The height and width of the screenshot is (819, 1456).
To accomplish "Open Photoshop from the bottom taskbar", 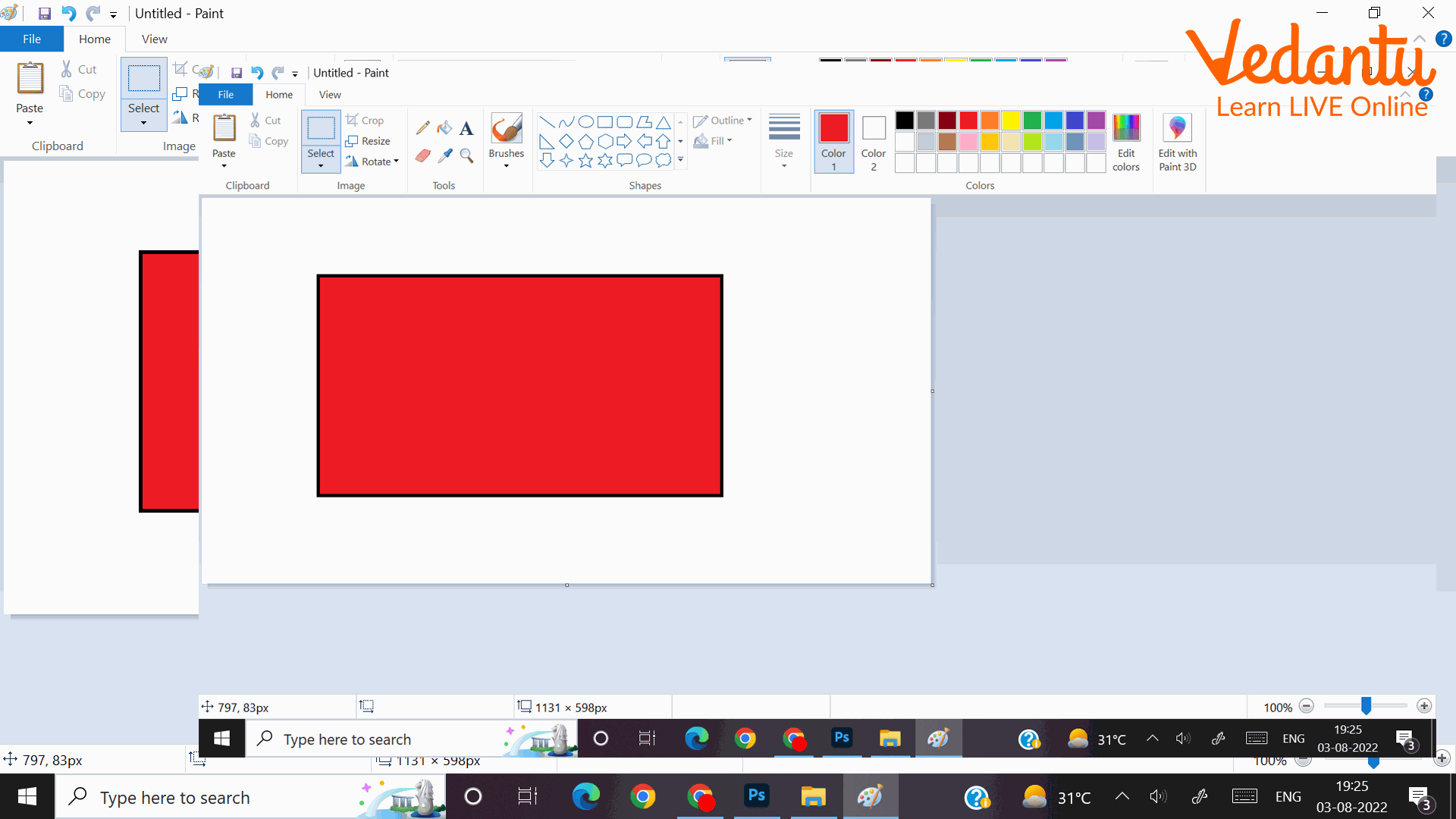I will pos(757,796).
